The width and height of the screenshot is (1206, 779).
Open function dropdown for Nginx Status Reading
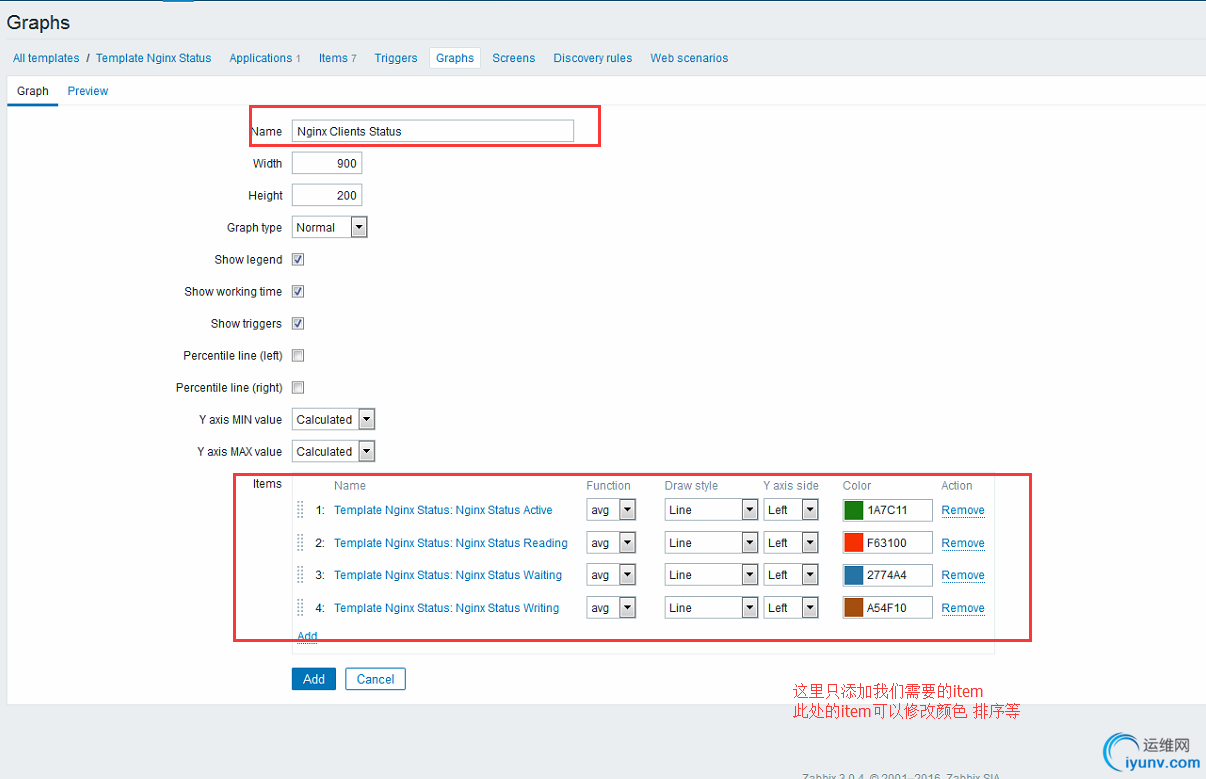[611, 543]
